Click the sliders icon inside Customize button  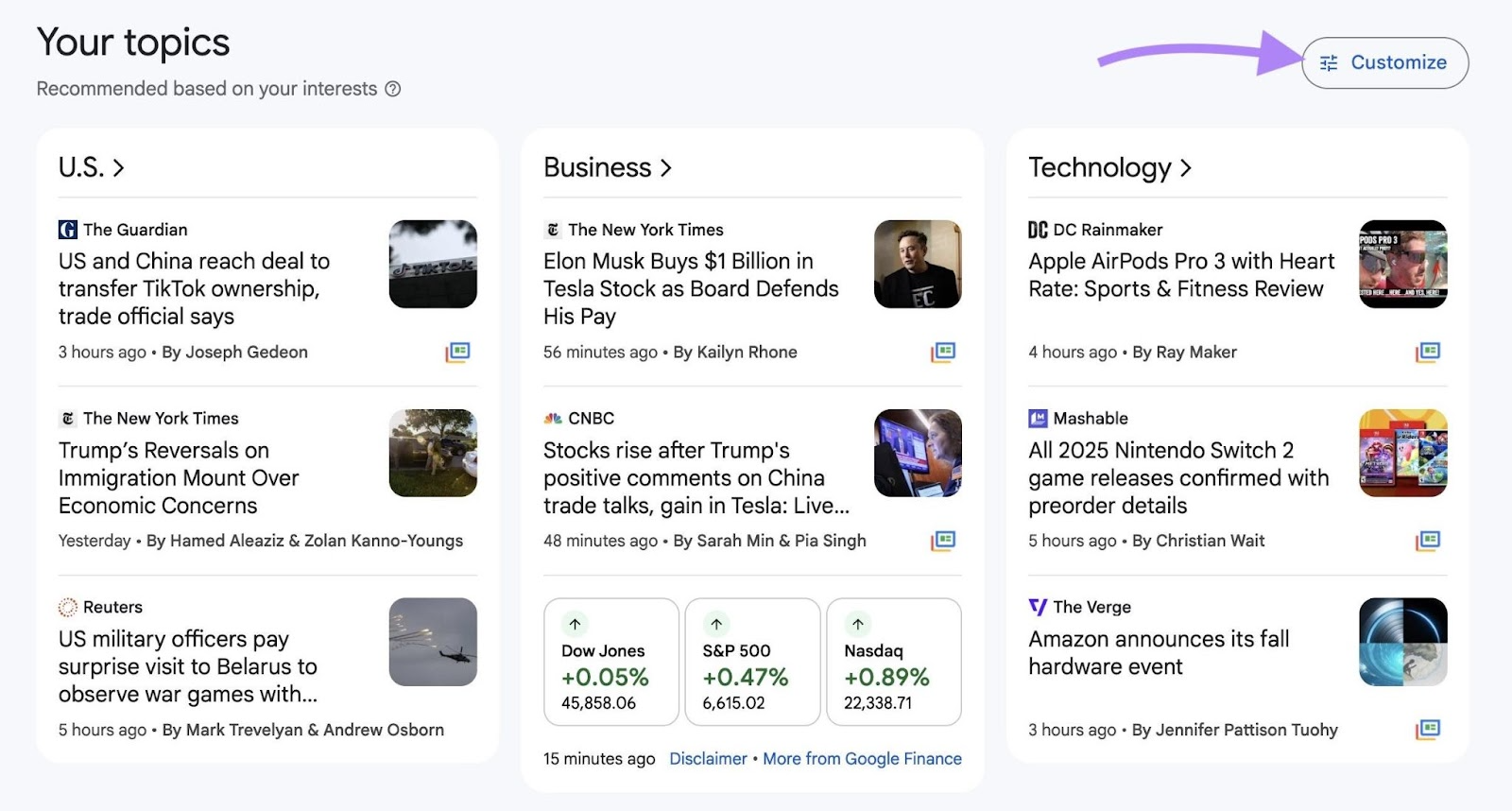[x=1328, y=62]
